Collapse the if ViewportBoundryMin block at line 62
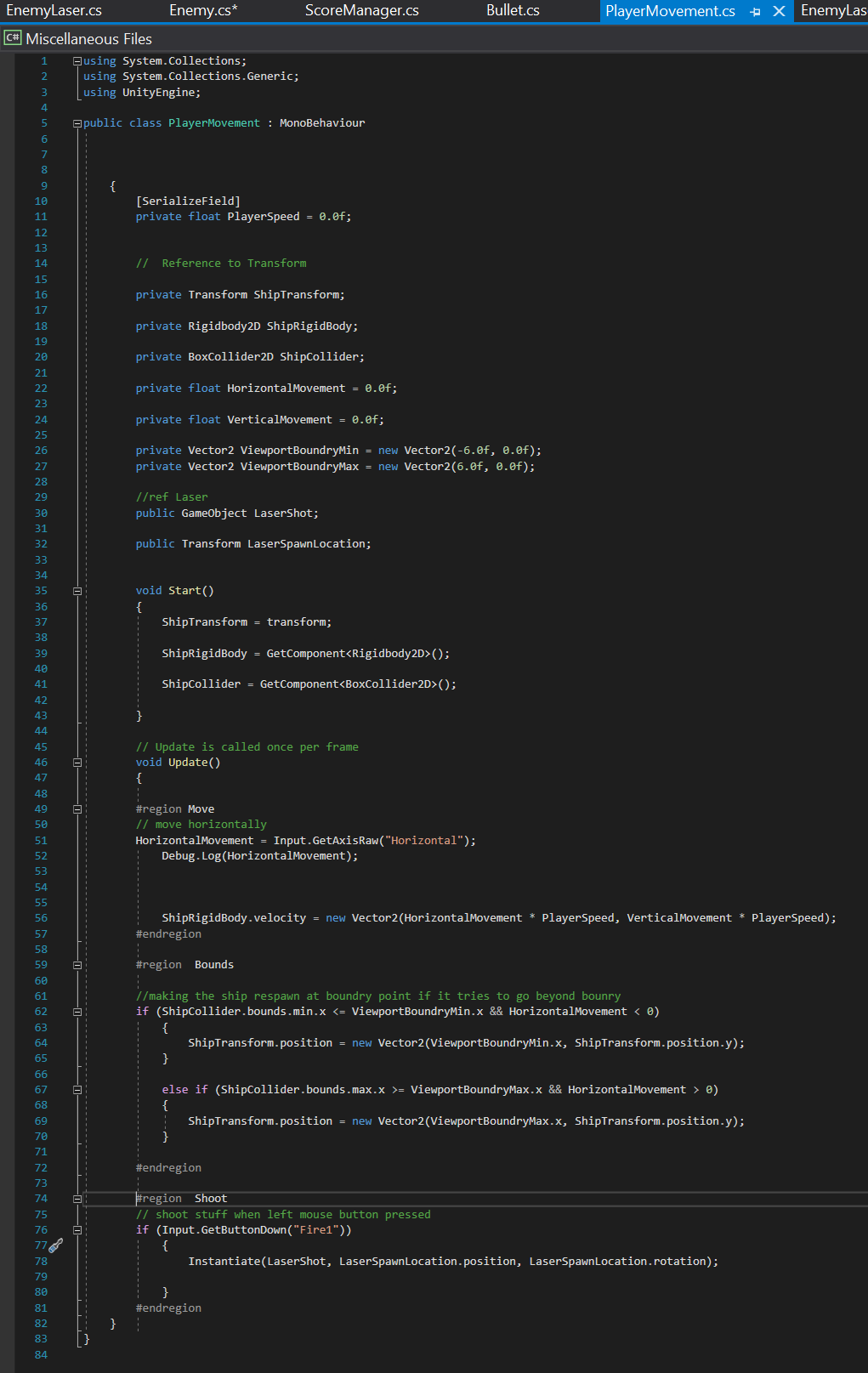868x1373 pixels. pos(77,1012)
